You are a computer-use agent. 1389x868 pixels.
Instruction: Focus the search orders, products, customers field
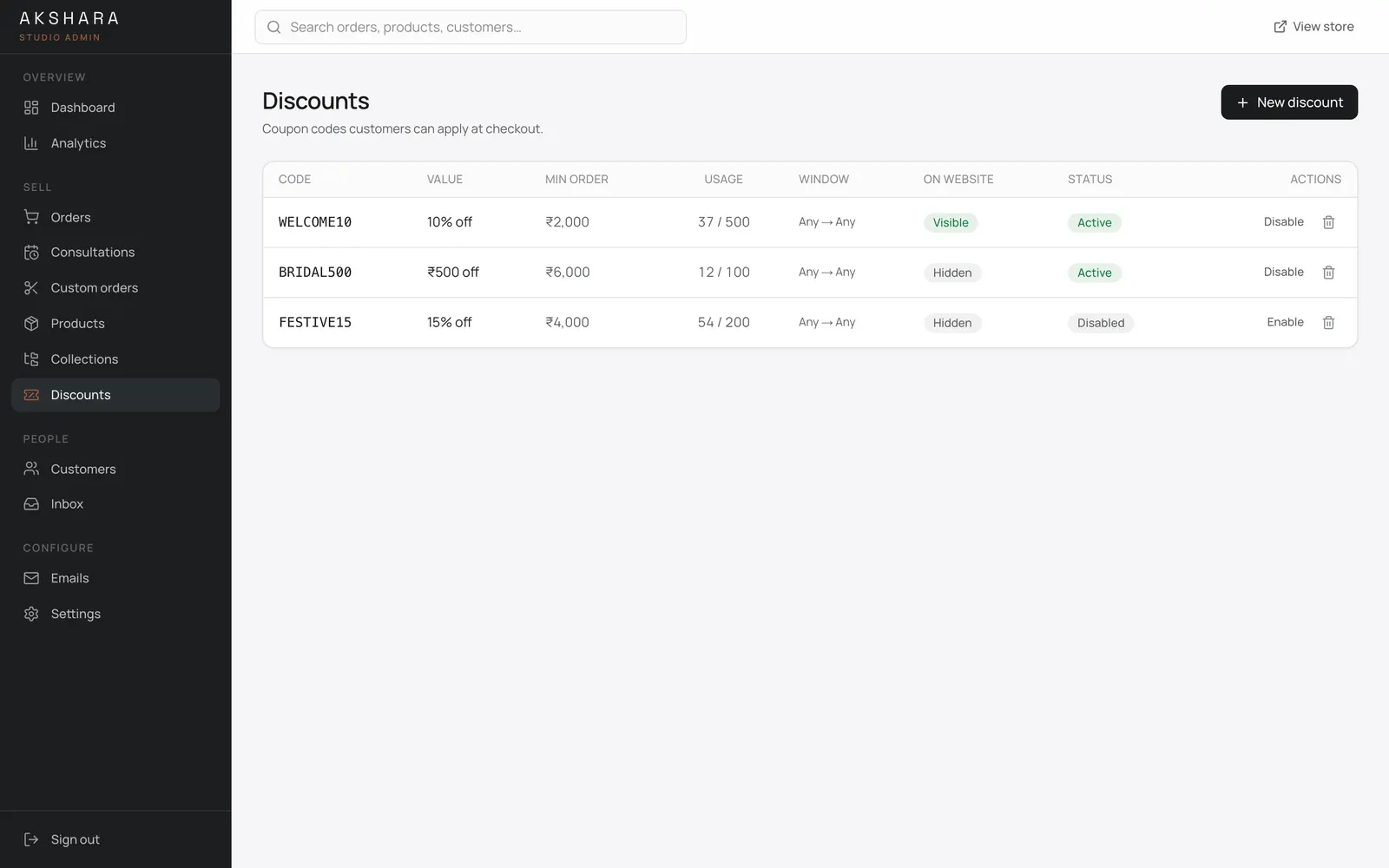coord(471,27)
